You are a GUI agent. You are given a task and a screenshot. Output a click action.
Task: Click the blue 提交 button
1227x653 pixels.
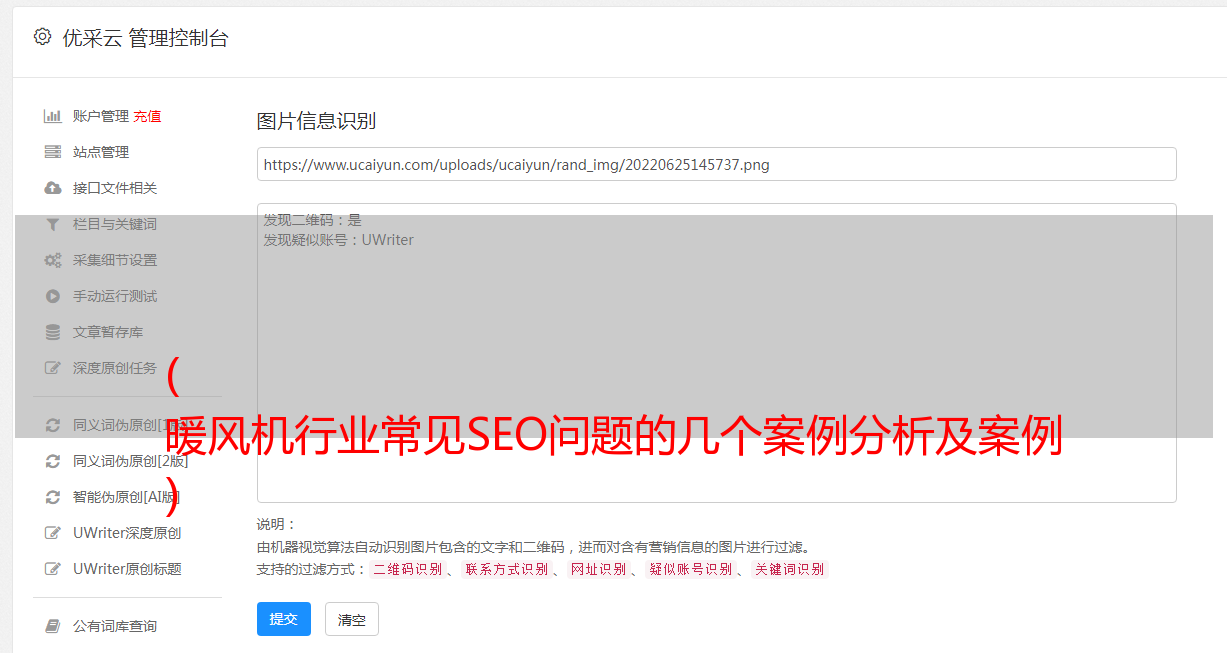(x=284, y=619)
